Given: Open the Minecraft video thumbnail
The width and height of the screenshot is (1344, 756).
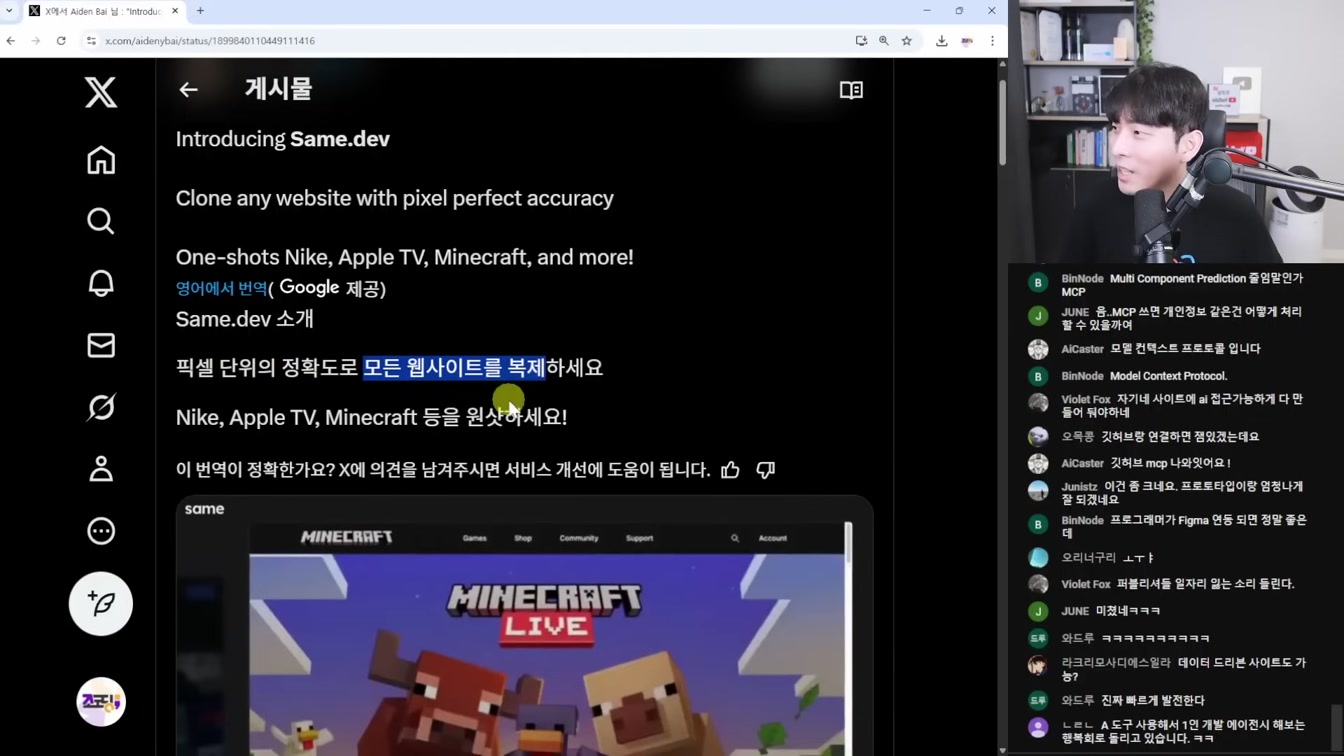Looking at the screenshot, I should coord(524,626).
